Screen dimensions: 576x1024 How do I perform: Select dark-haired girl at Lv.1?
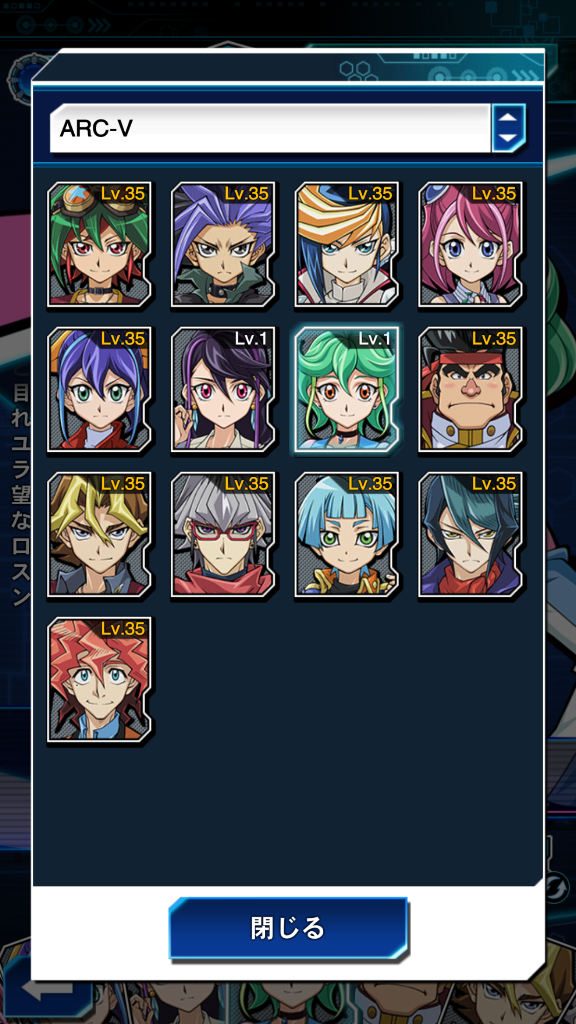pyautogui.click(x=224, y=389)
